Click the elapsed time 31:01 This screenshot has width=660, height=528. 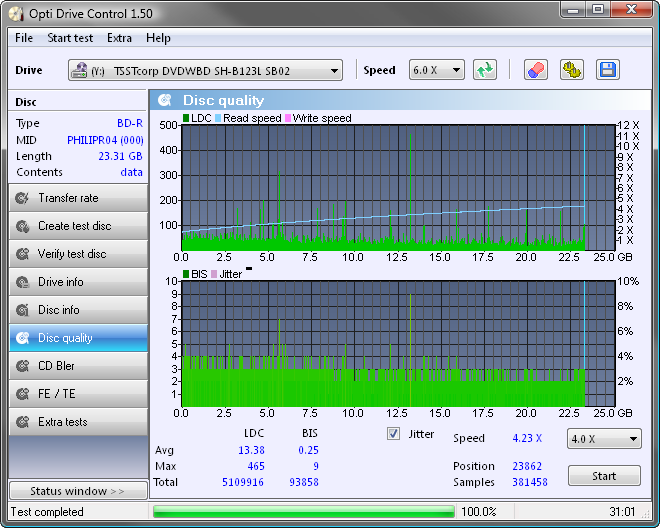click(622, 512)
